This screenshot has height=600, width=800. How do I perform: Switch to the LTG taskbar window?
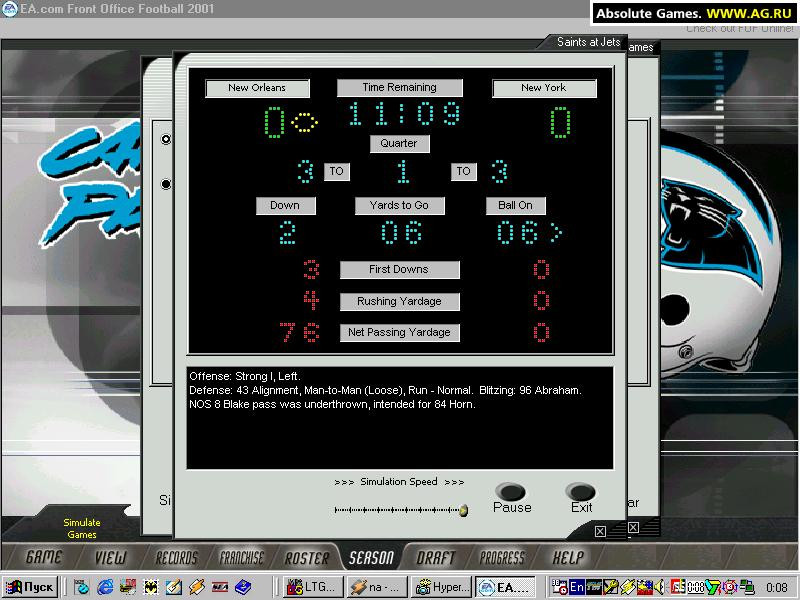coord(313,587)
